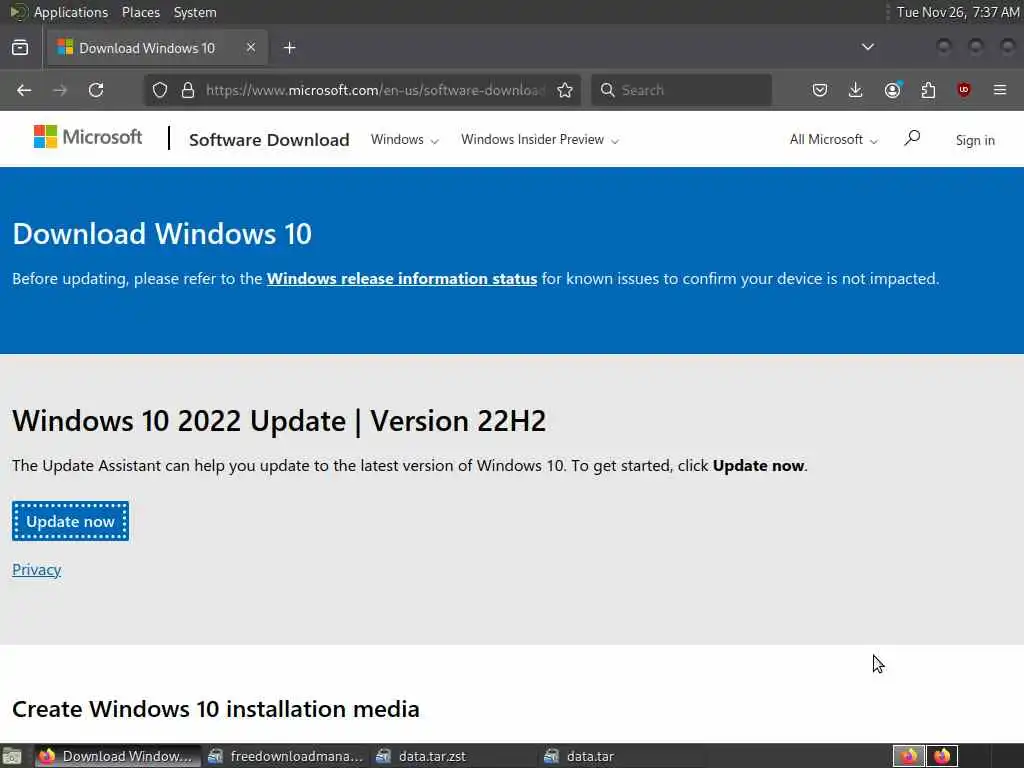Open the Firefox account icon
This screenshot has width=1024, height=768.
[892, 90]
